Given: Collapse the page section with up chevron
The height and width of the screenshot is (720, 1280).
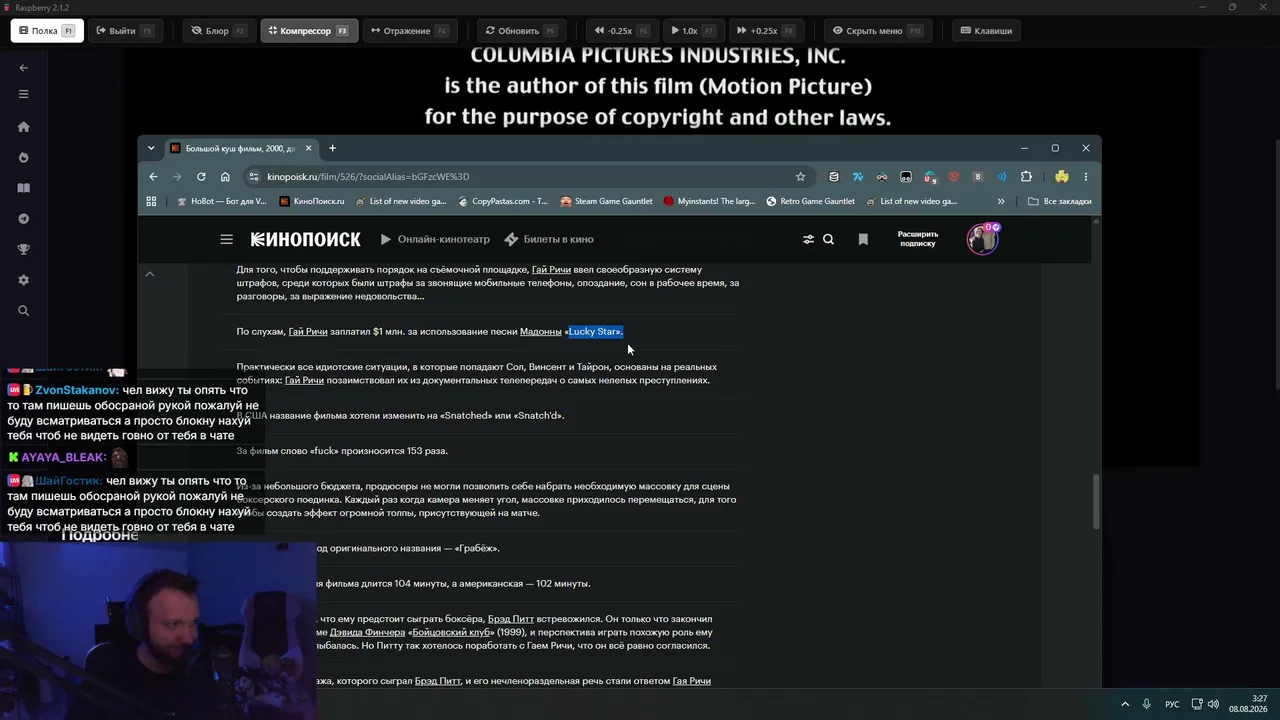Looking at the screenshot, I should click(150, 274).
